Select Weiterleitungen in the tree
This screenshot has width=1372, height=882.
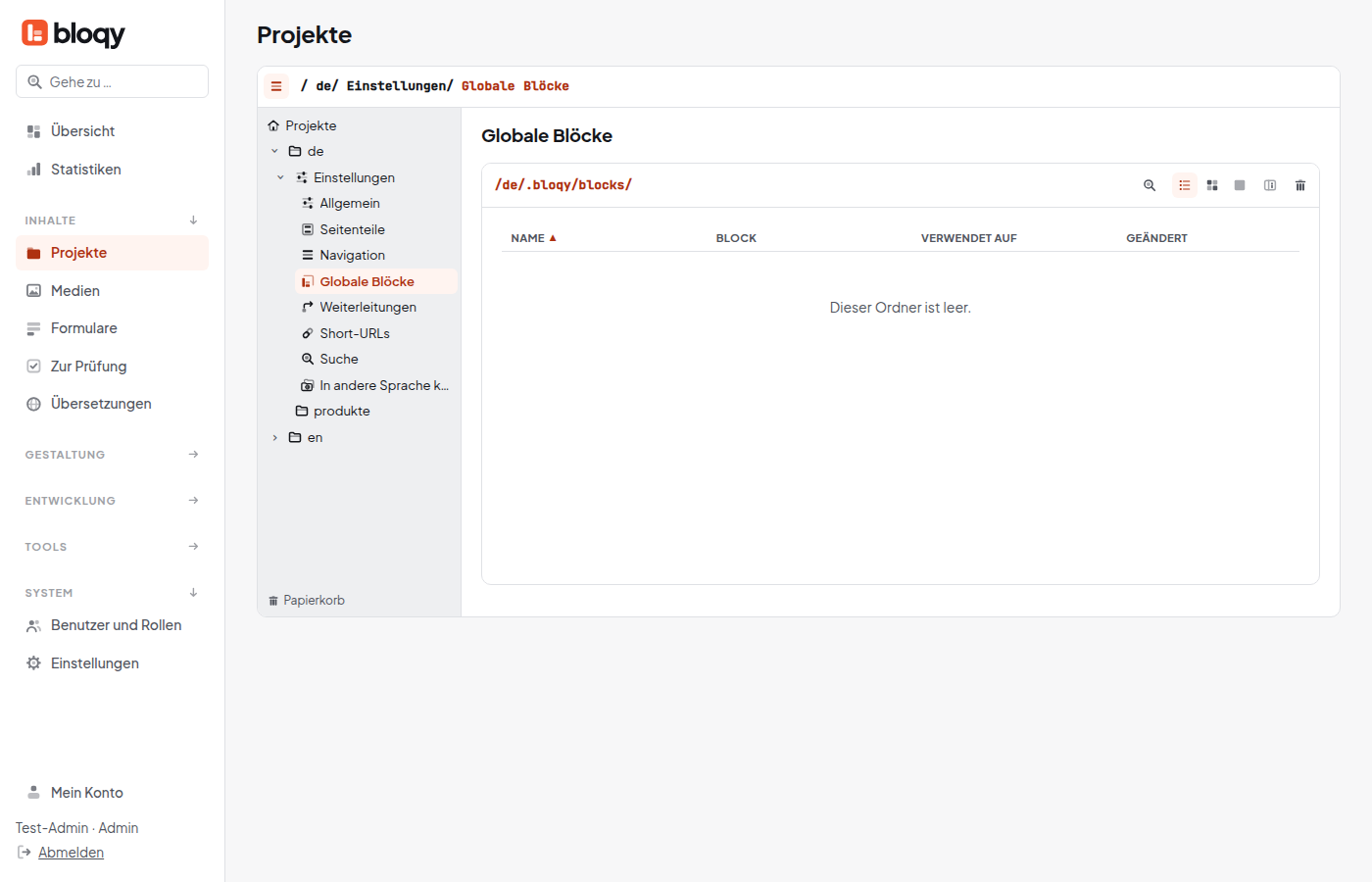coord(376,308)
